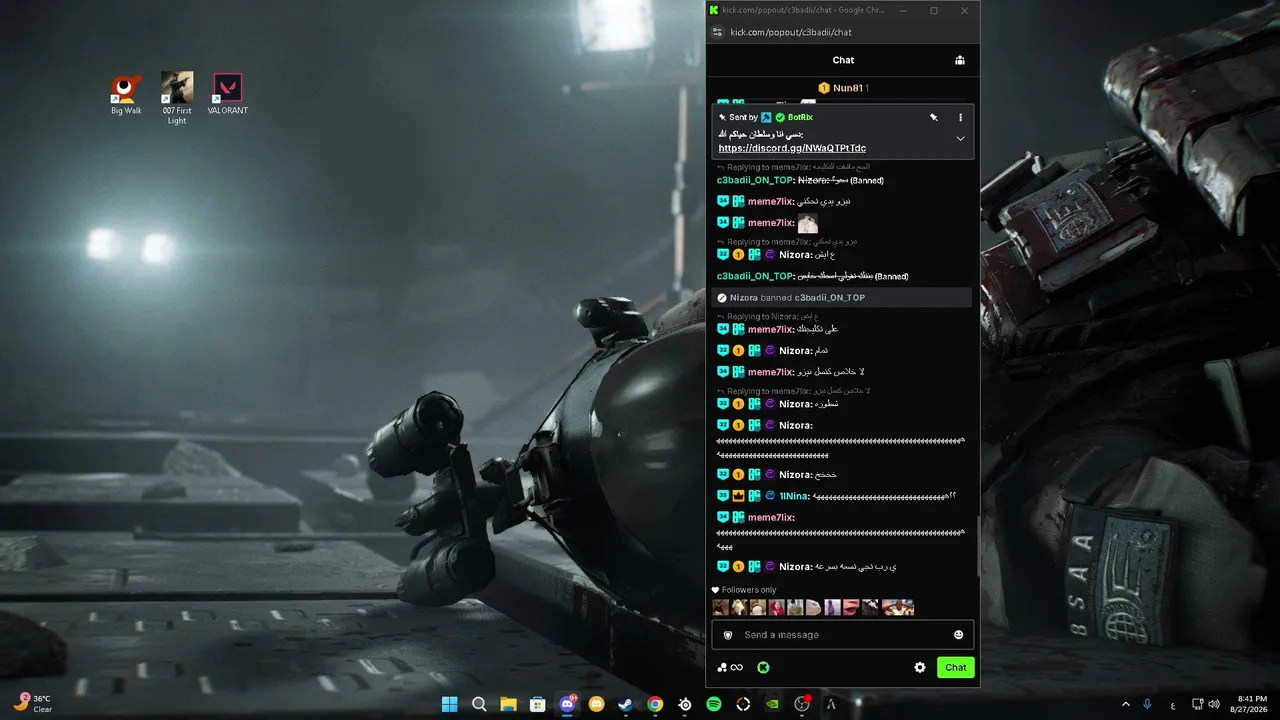Open the NVIDIA app from the taskbar

click(x=773, y=704)
